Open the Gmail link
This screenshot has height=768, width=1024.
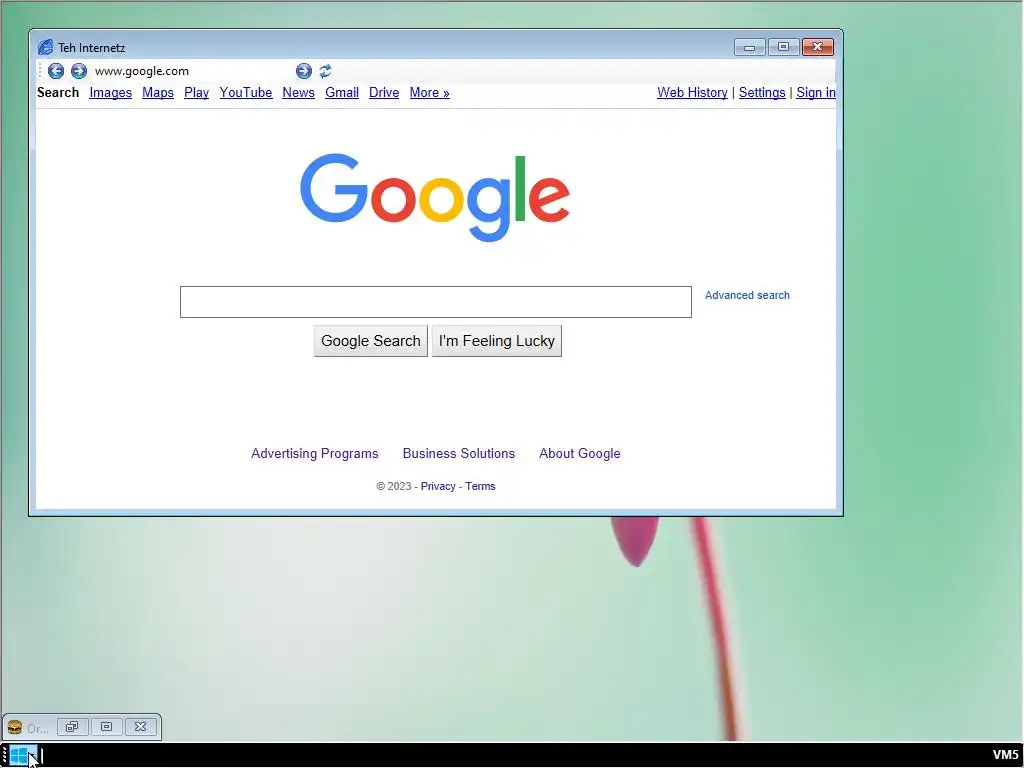(342, 93)
